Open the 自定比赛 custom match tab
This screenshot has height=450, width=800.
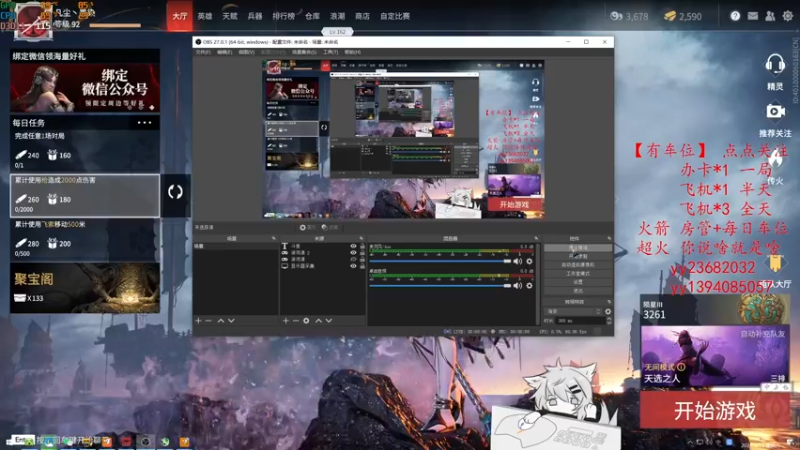pos(395,16)
